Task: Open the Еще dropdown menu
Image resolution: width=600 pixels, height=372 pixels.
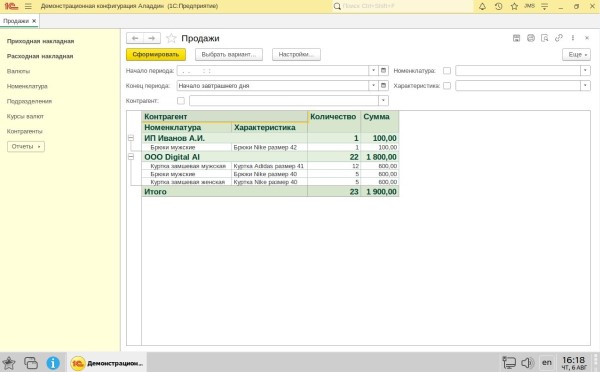Action: click(x=576, y=55)
